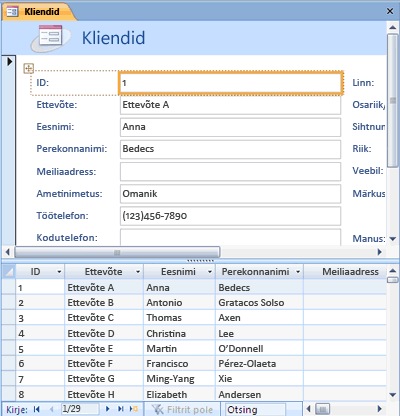
Task: Click cell Antonio in Eesnimi column
Action: 180,303
